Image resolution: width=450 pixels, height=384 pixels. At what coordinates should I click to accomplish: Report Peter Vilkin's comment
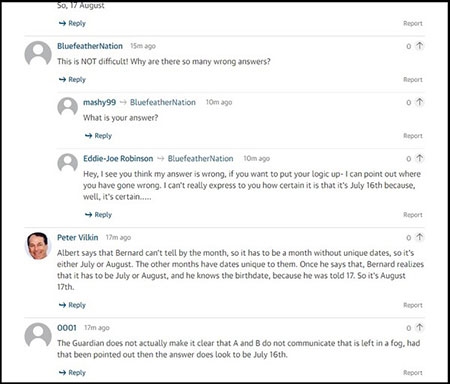click(x=413, y=305)
